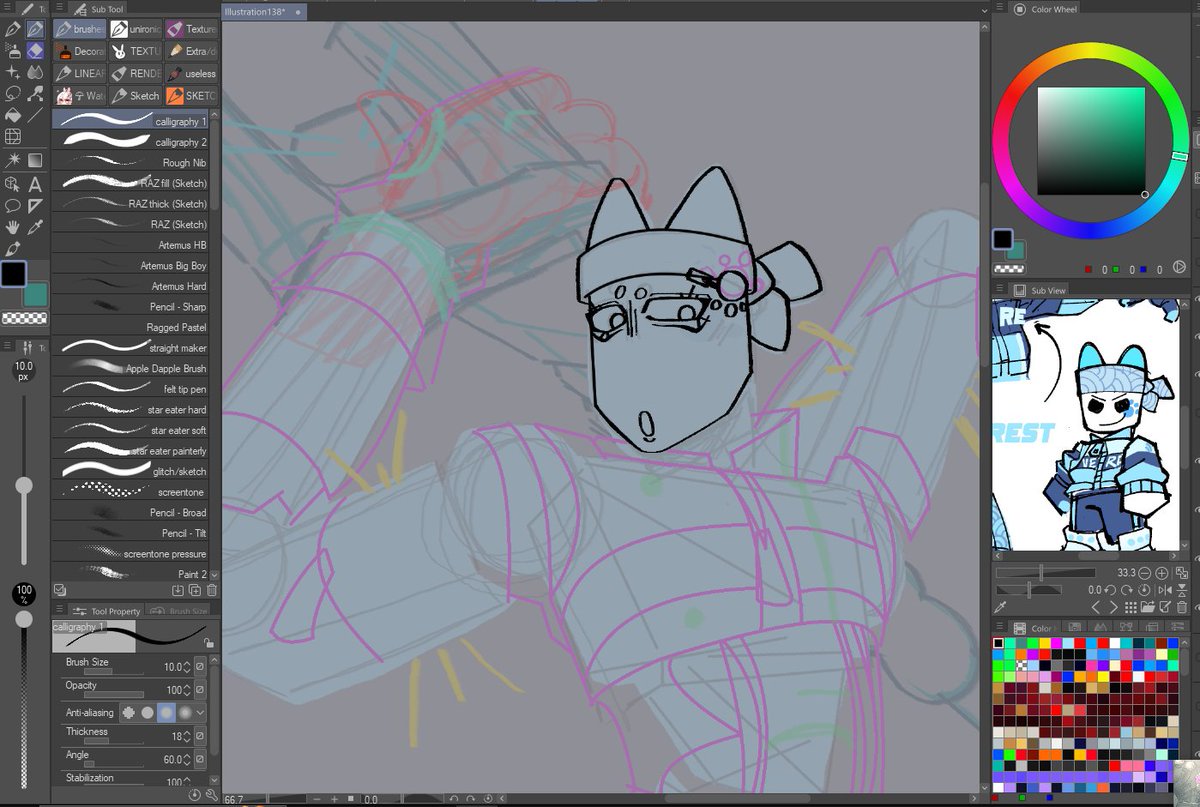Zoom in the Sub View image
The width and height of the screenshot is (1200, 807).
1161,573
